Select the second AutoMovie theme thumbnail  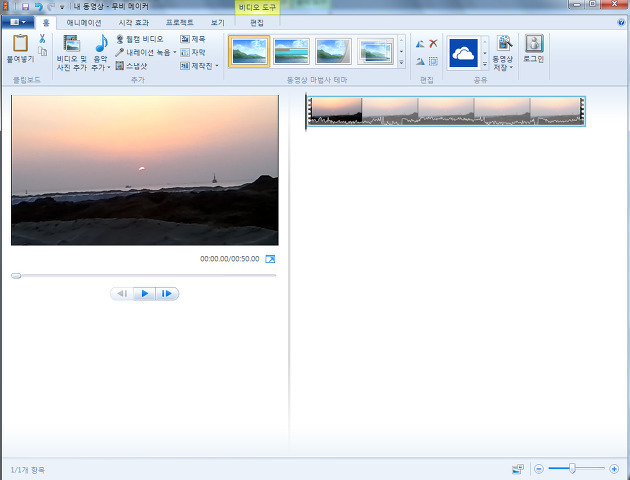(291, 51)
